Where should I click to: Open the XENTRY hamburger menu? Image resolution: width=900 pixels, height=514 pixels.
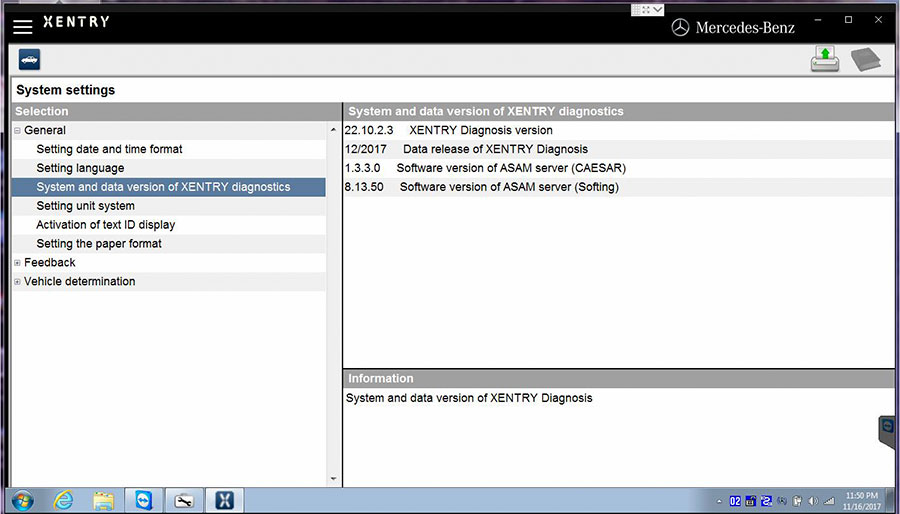tap(22, 26)
